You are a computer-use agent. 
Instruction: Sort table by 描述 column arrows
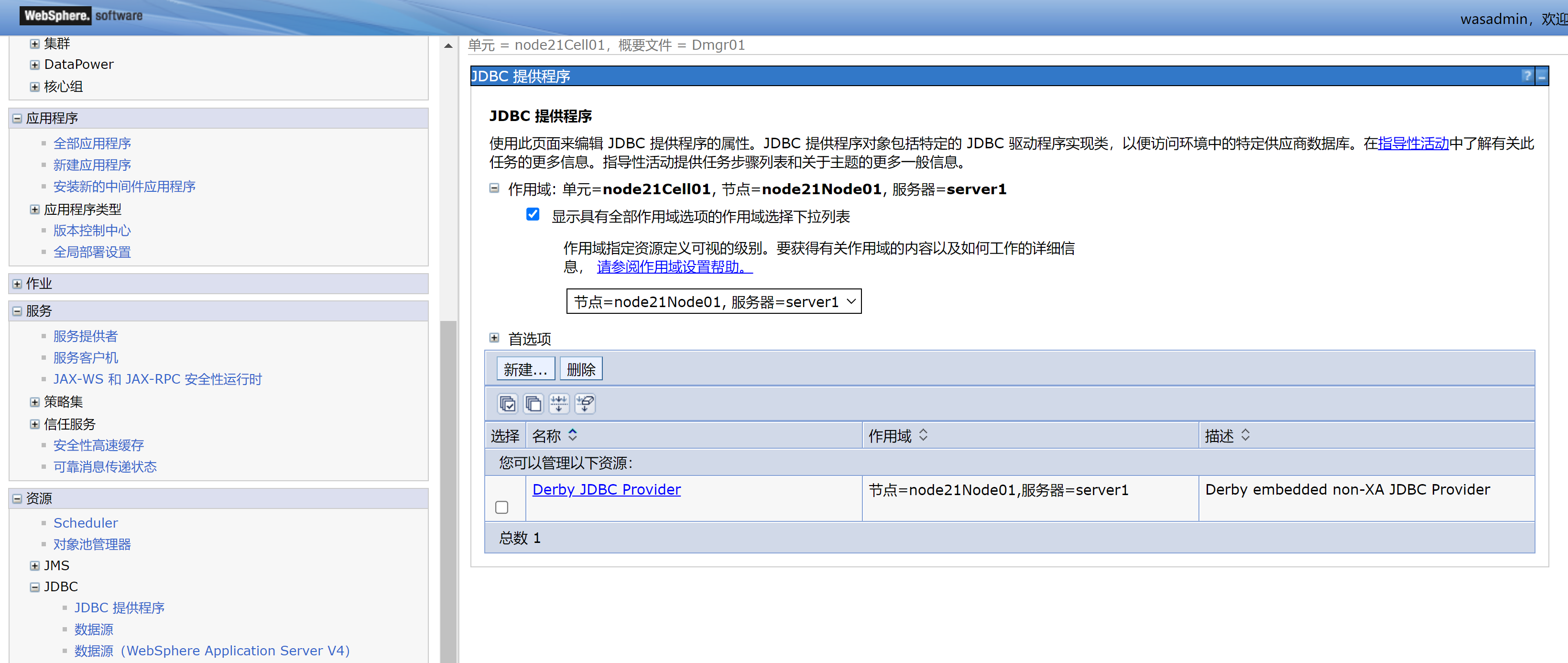(1245, 435)
